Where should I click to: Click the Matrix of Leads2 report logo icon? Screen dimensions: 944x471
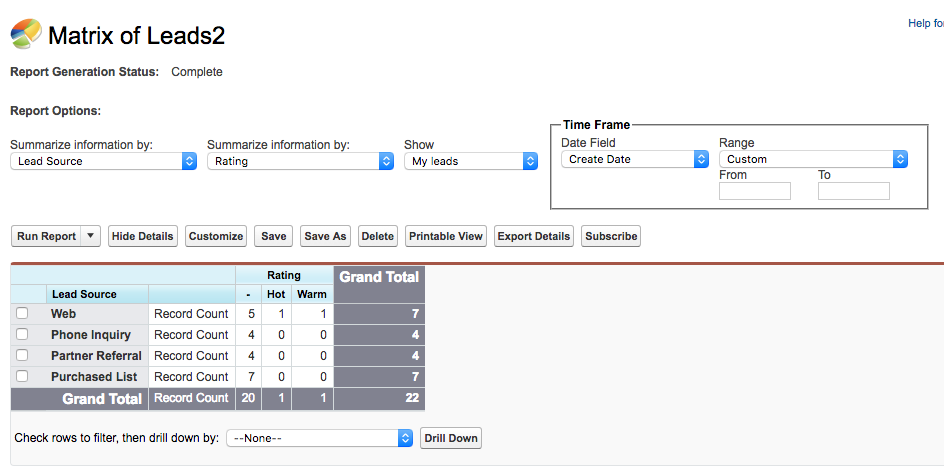pyautogui.click(x=25, y=36)
